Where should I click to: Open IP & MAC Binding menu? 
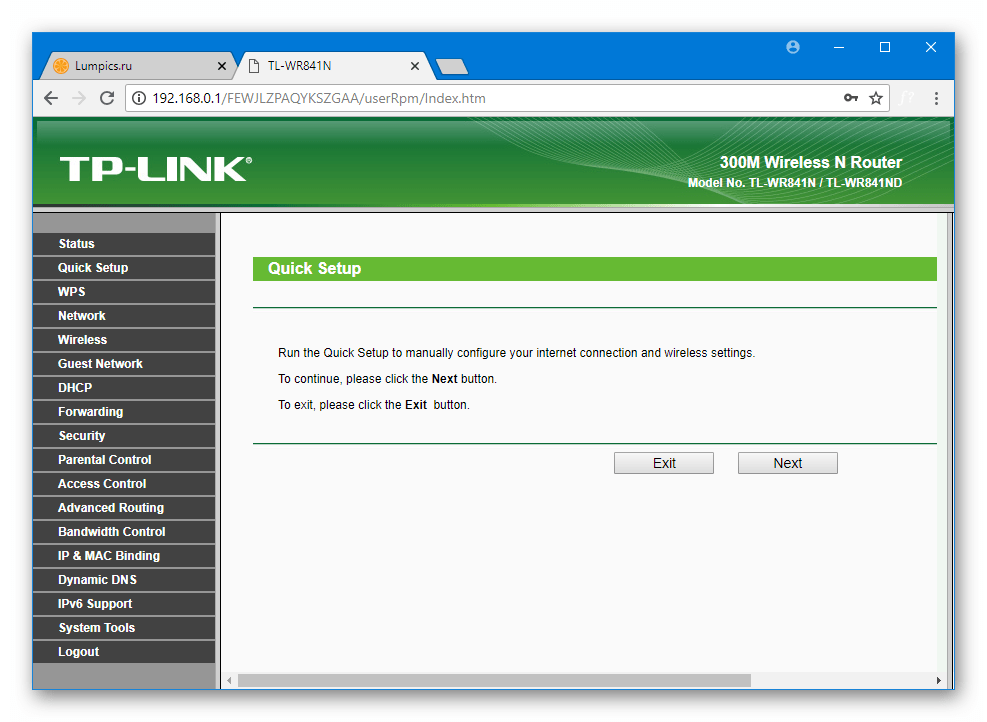124,556
